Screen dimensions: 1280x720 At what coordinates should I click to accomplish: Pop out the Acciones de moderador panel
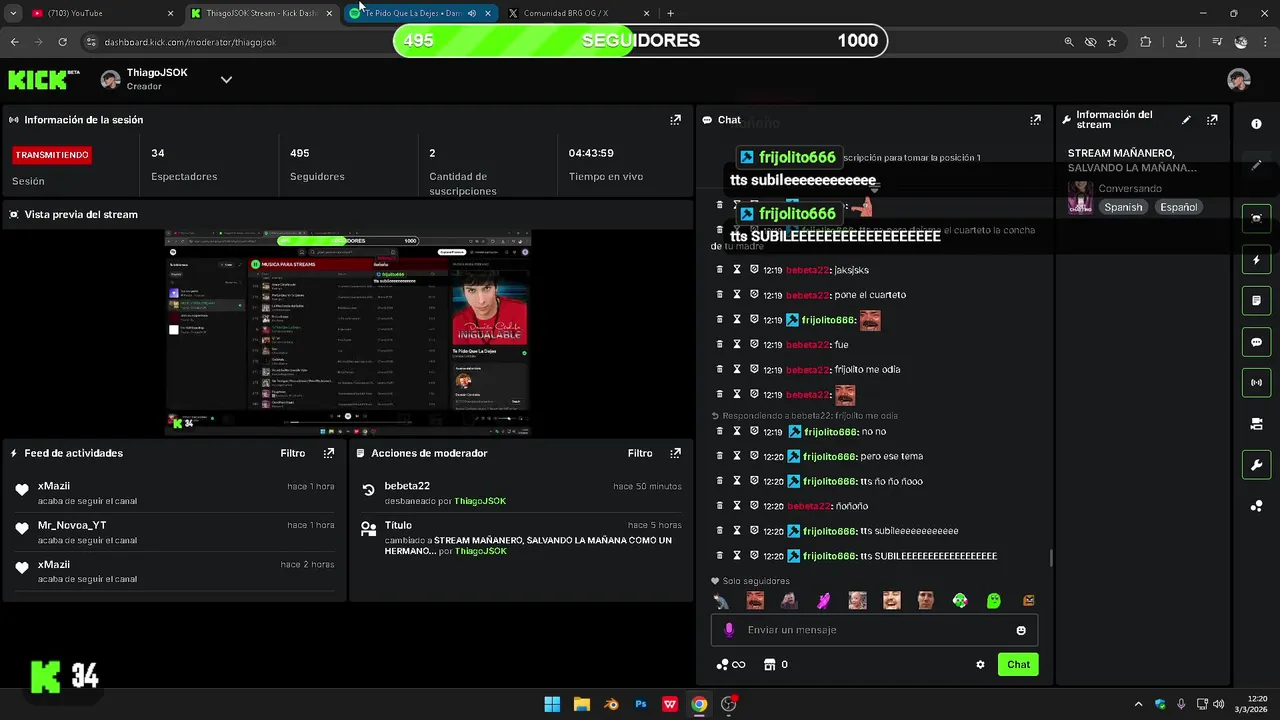click(x=675, y=453)
